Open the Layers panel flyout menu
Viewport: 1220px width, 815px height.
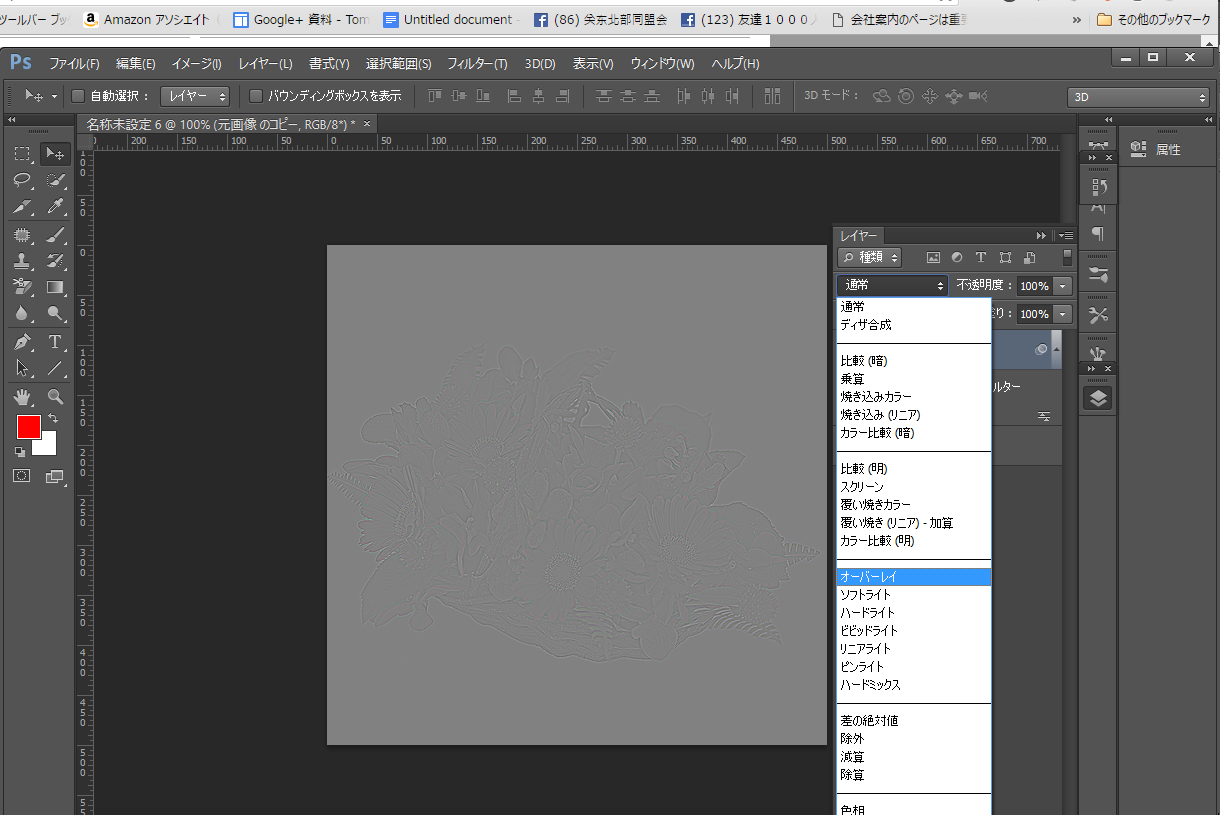(x=1065, y=235)
